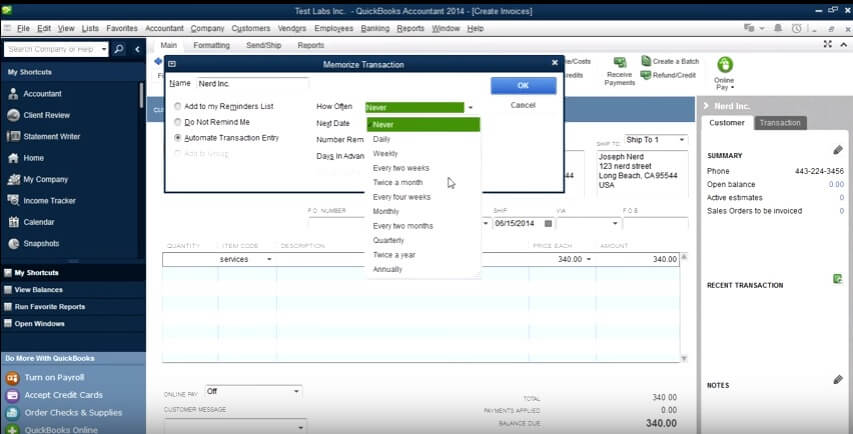The image size is (853, 434).
Task: Click the Name field Nerd Inc.
Action: coord(252,84)
